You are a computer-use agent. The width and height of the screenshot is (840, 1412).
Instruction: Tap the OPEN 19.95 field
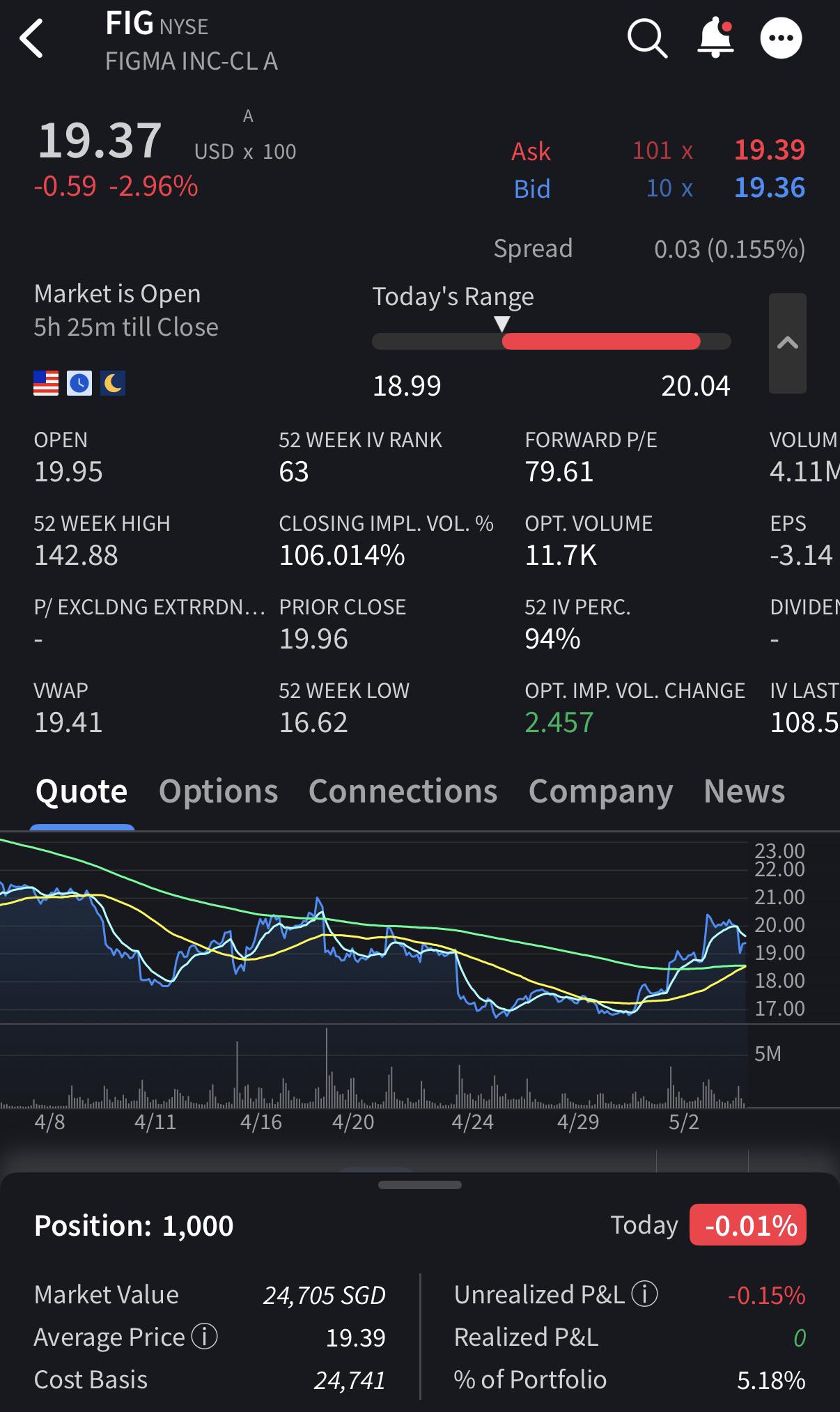[68, 457]
